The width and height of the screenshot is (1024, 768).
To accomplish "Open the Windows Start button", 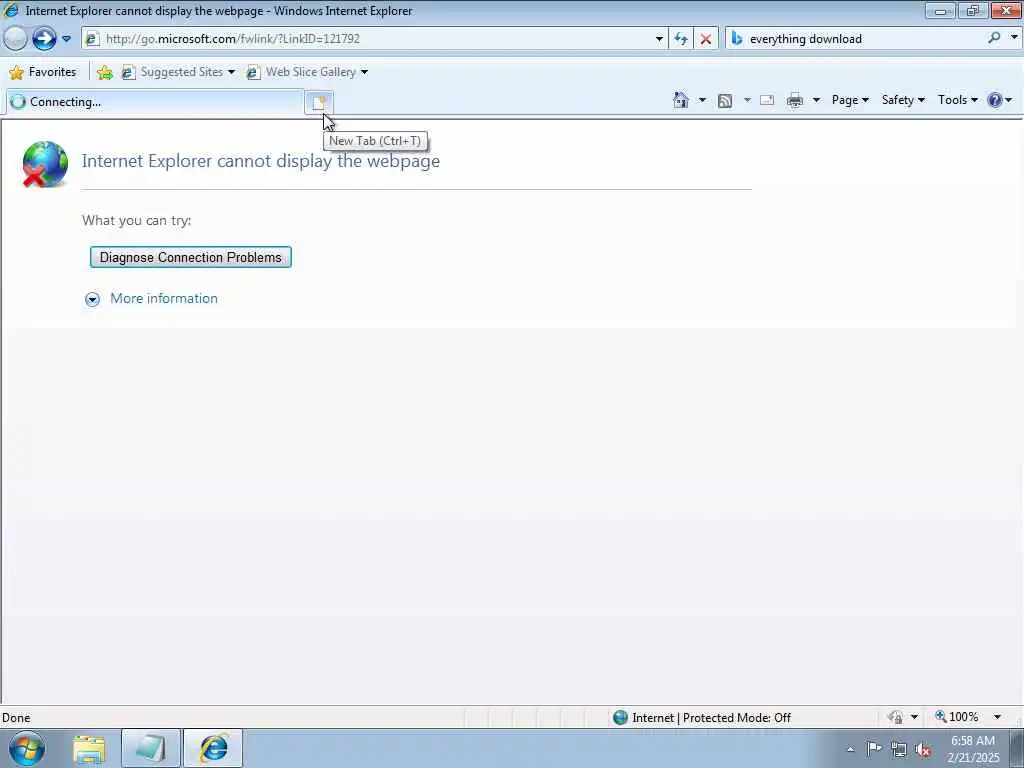I will [27, 748].
